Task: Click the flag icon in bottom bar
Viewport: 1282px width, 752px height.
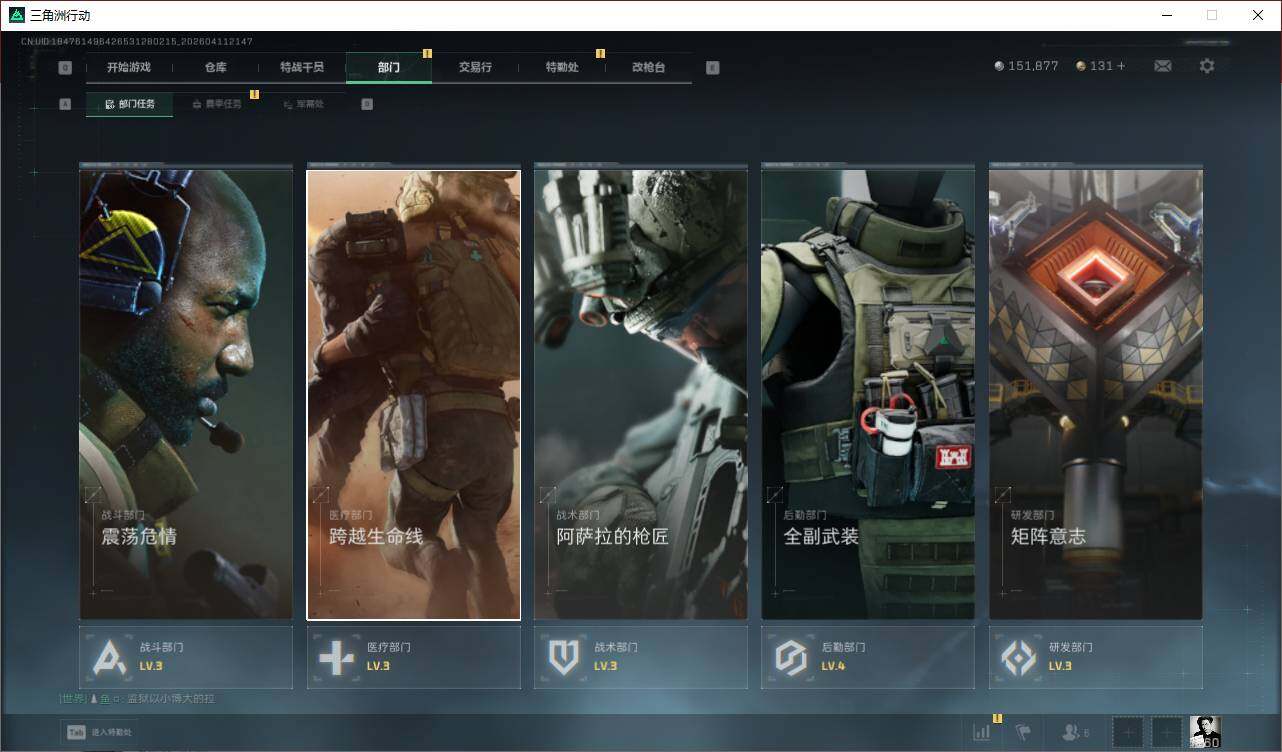Action: (x=1024, y=732)
